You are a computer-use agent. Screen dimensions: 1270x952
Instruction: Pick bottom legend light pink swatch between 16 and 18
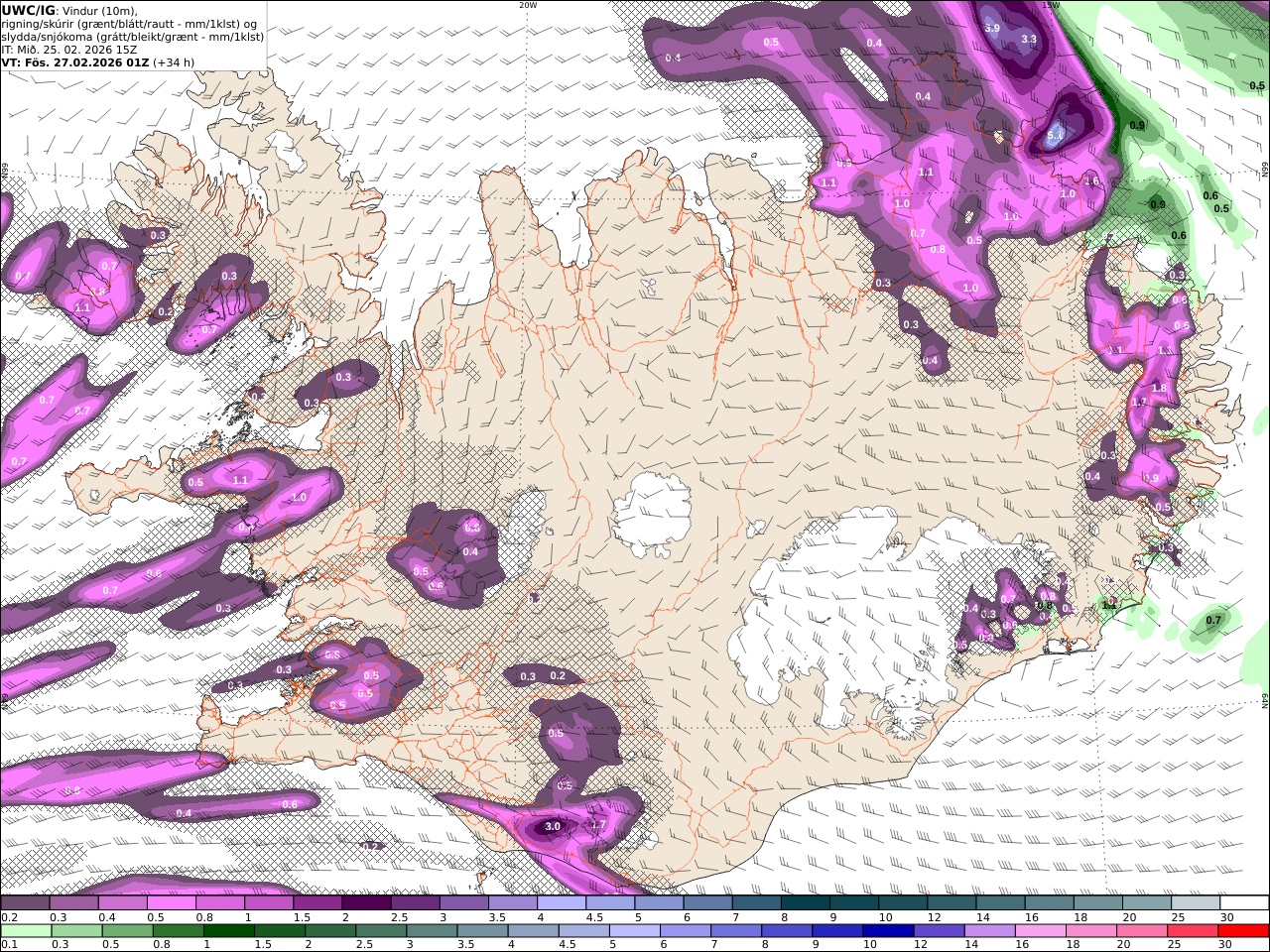[1041, 930]
